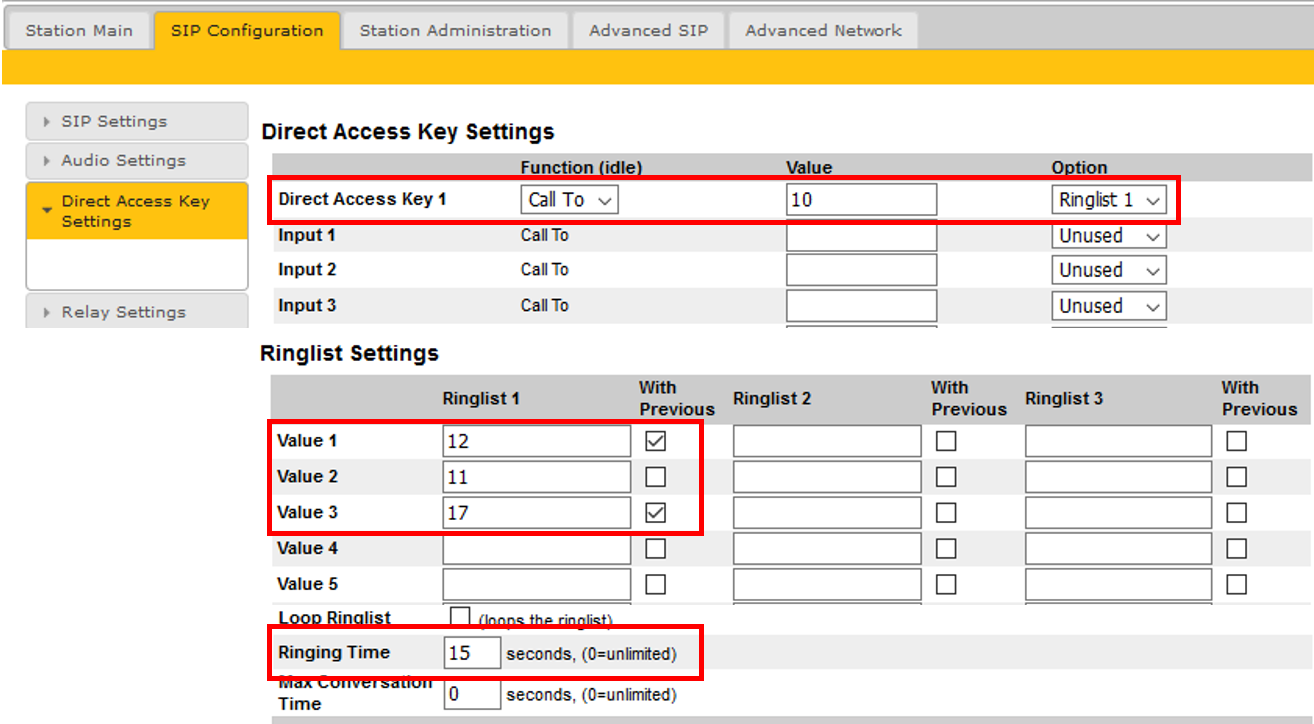Collapse Direct Access Key Settings sidebar section

(136, 211)
